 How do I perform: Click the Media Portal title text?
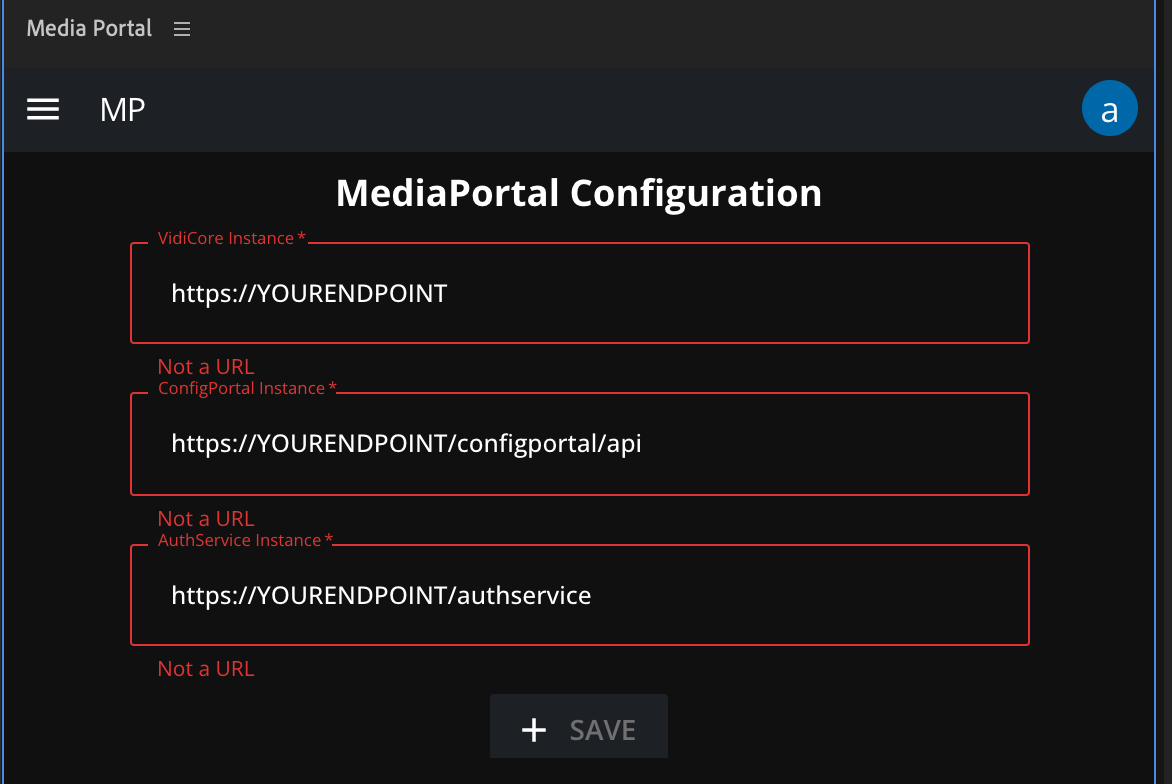pos(89,29)
